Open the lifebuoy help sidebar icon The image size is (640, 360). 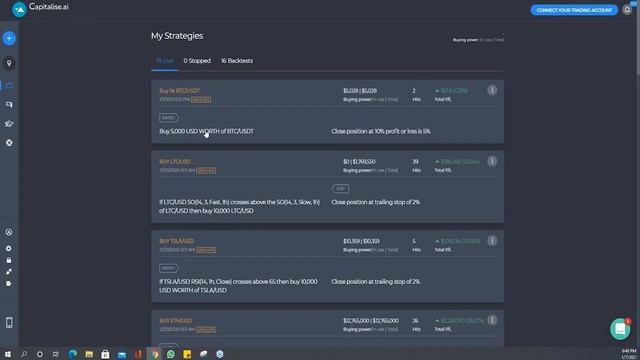click(x=9, y=143)
